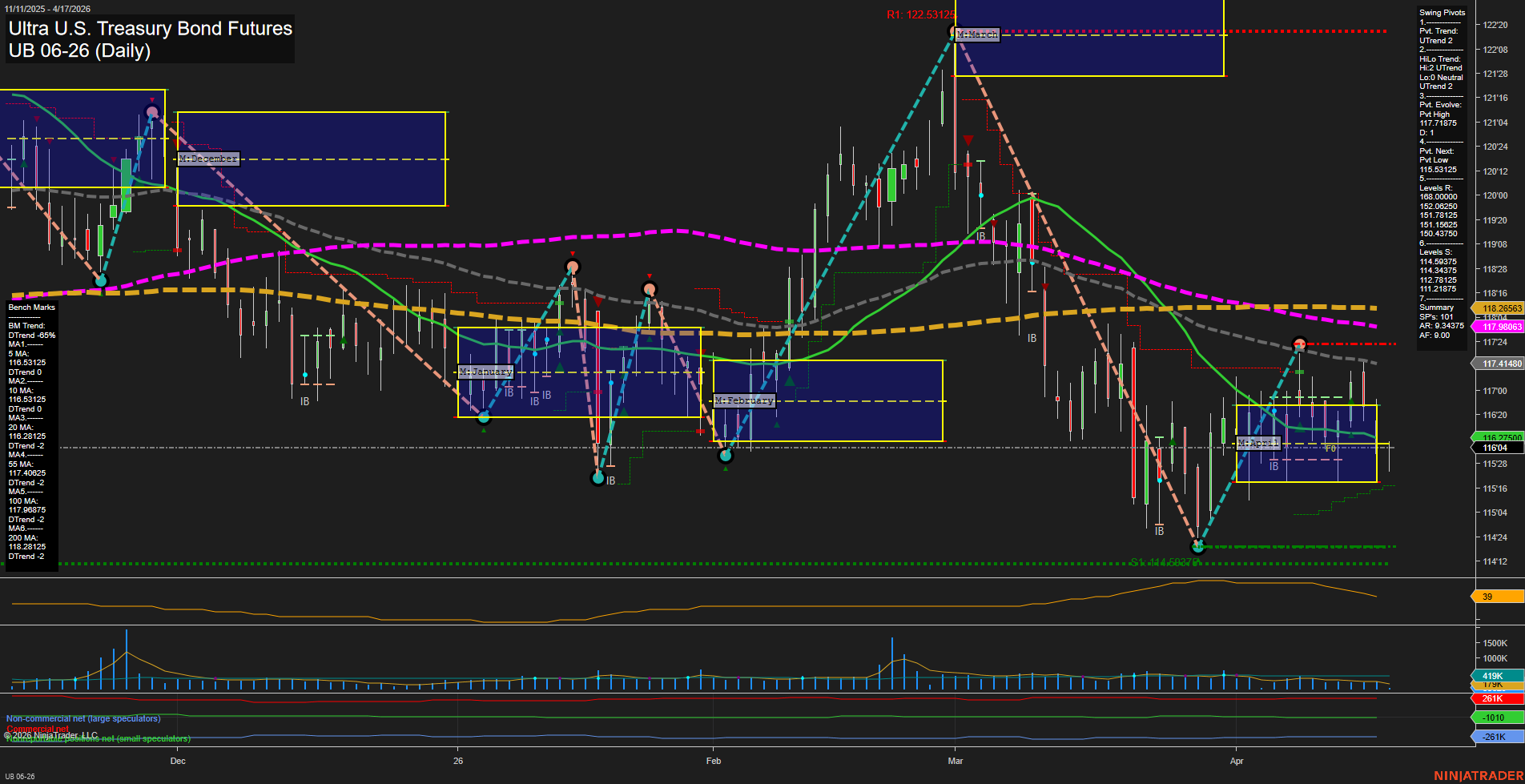
Task: Select the blue -261K value tag
Action: (1496, 737)
